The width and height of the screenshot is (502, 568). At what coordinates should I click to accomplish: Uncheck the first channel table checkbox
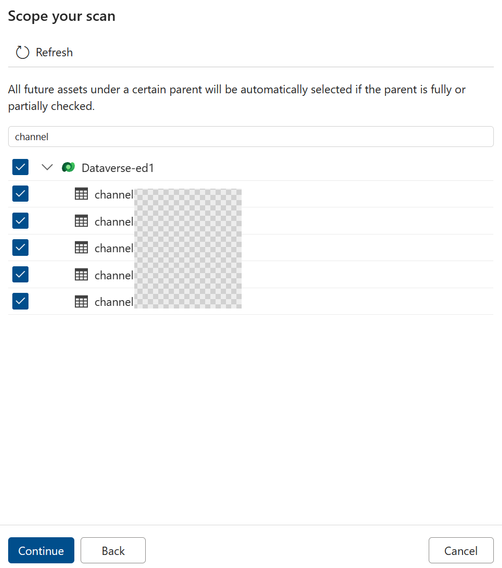20,194
